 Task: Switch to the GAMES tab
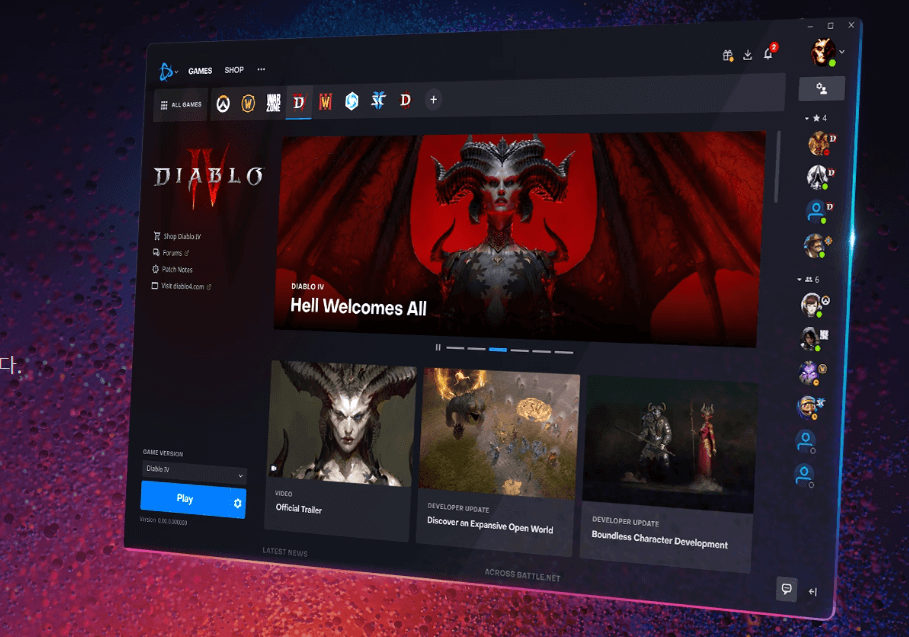200,71
